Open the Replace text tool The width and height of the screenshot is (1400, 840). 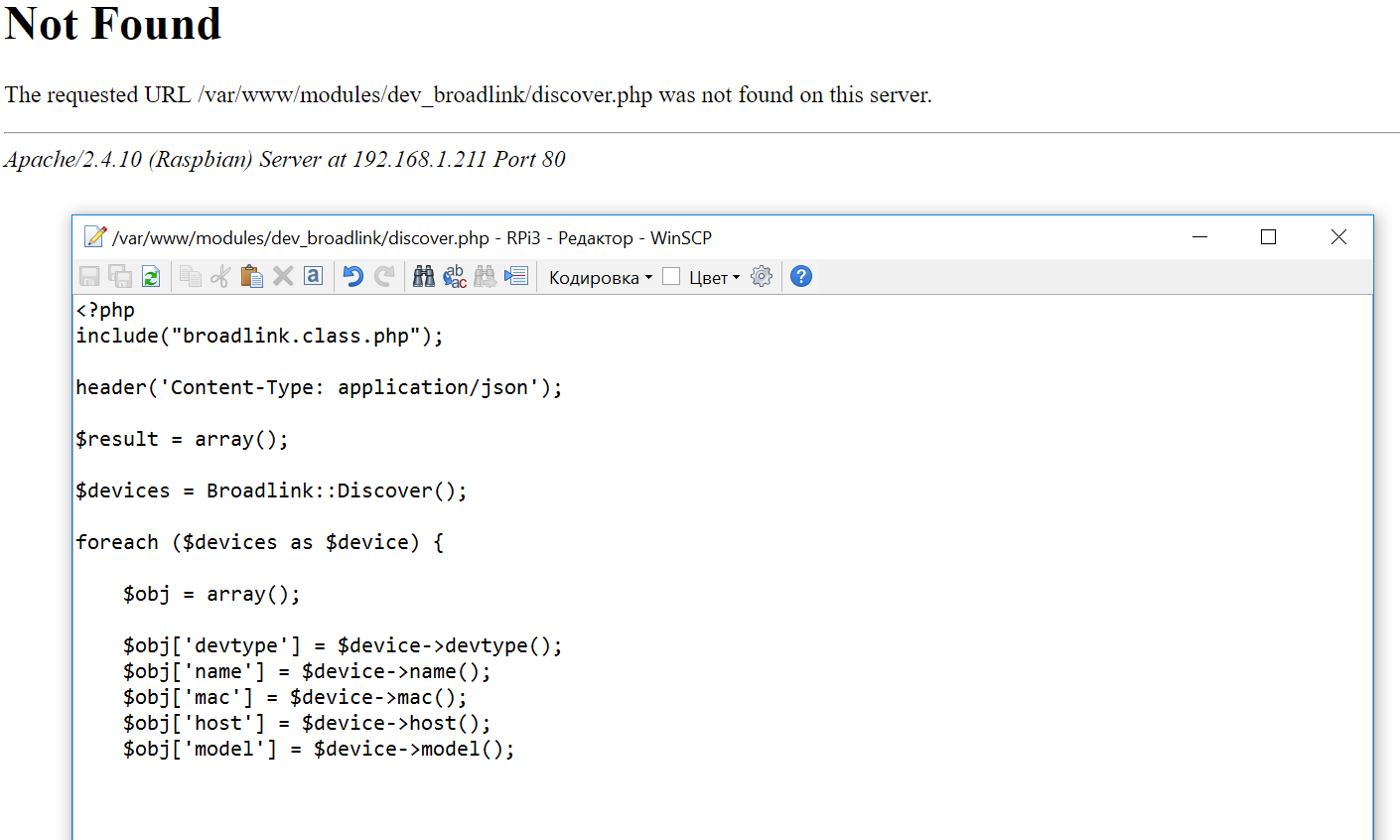455,277
